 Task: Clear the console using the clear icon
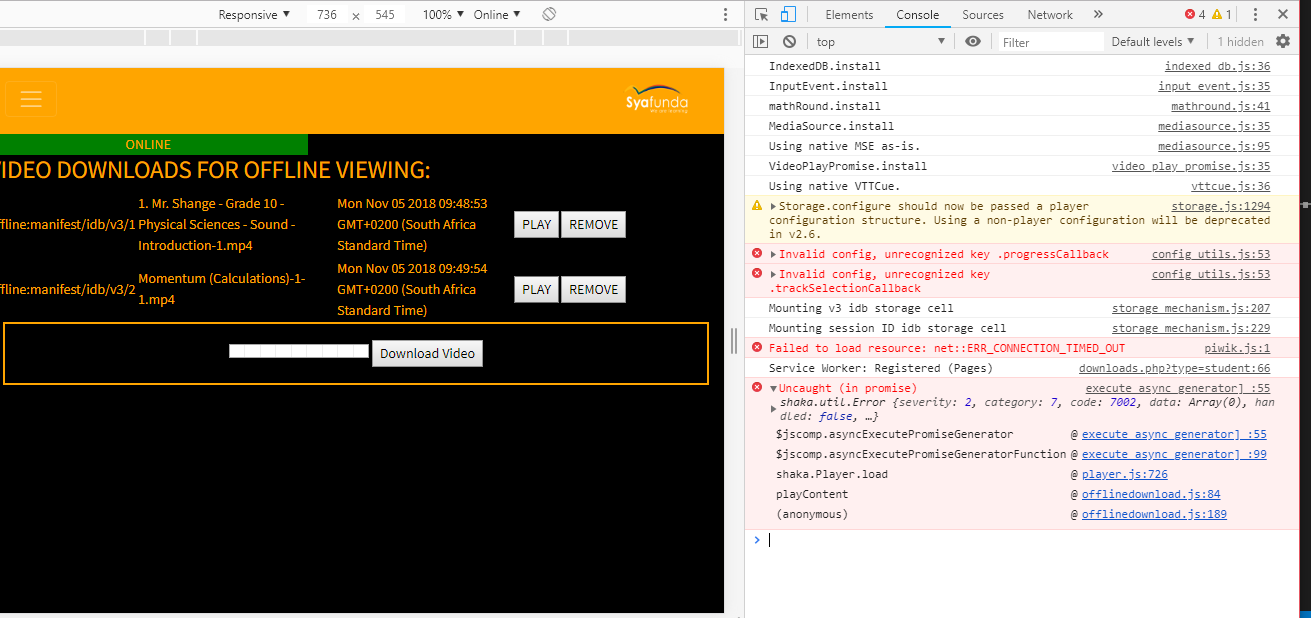789,41
